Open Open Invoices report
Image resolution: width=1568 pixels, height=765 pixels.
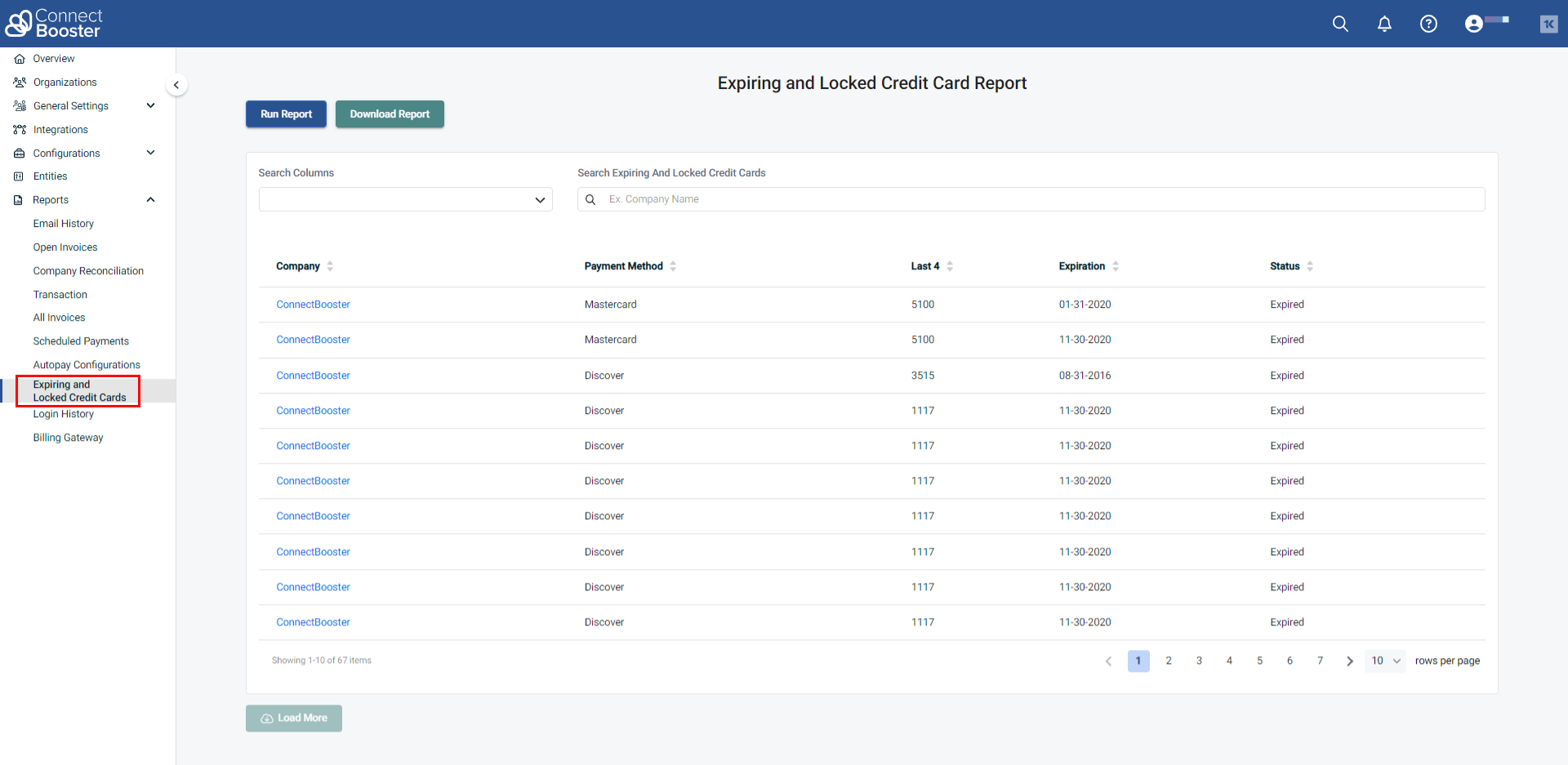point(65,247)
